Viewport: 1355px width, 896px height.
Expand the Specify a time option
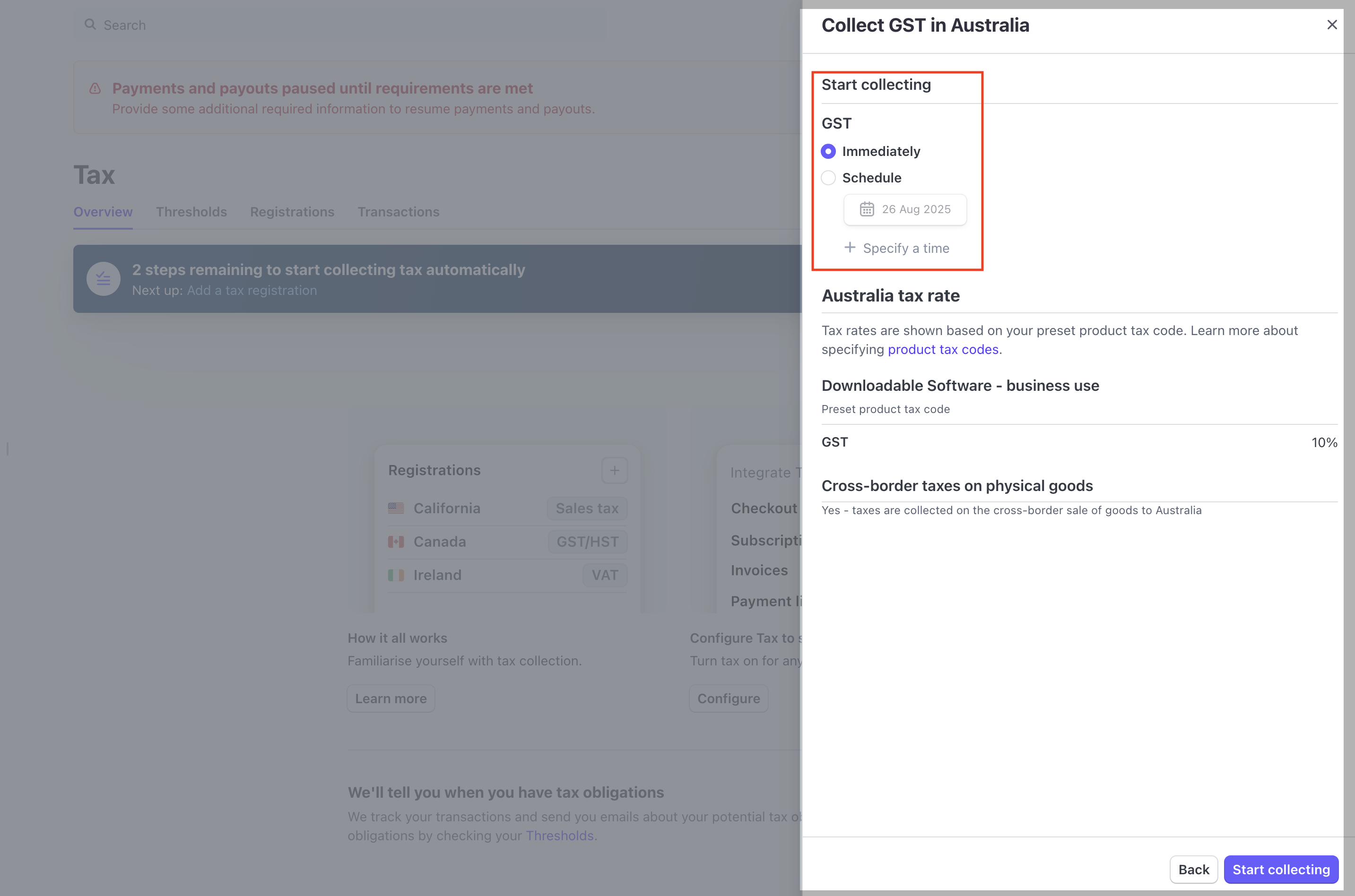906,248
